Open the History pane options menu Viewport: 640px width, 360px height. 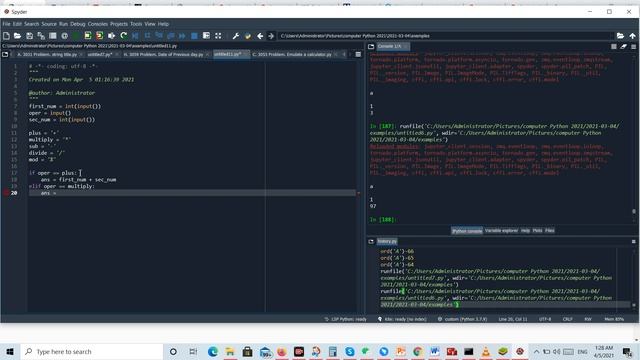633,242
